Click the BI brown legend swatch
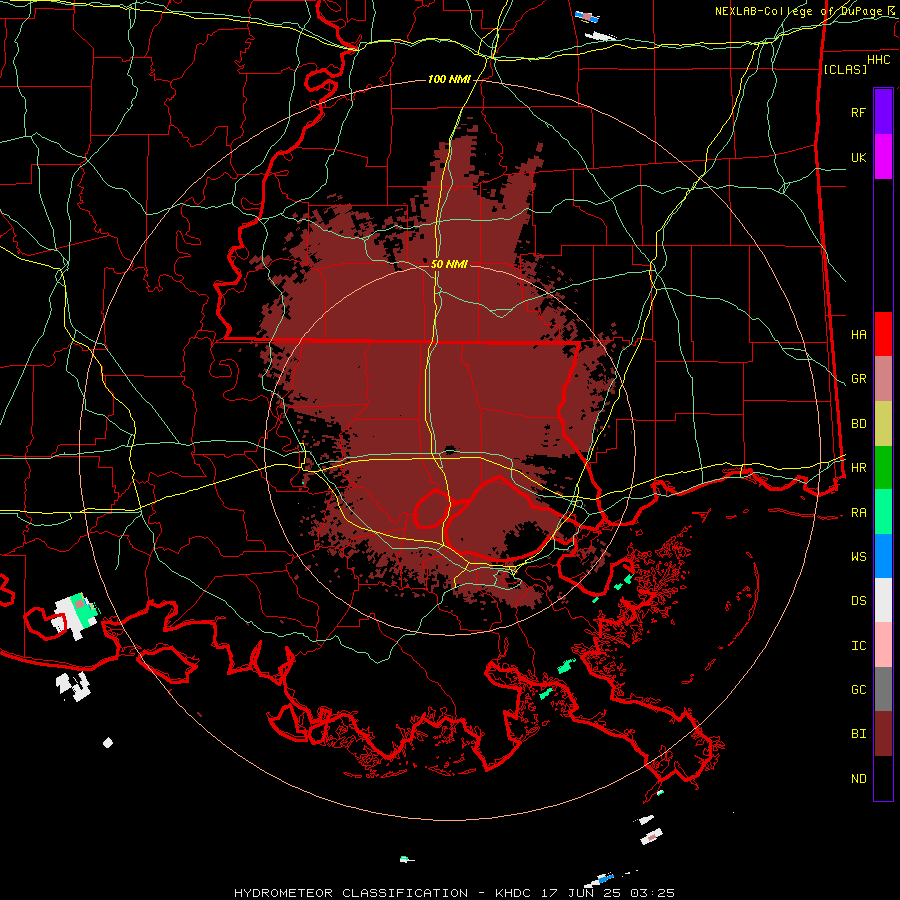Image resolution: width=900 pixels, height=900 pixels. (883, 734)
